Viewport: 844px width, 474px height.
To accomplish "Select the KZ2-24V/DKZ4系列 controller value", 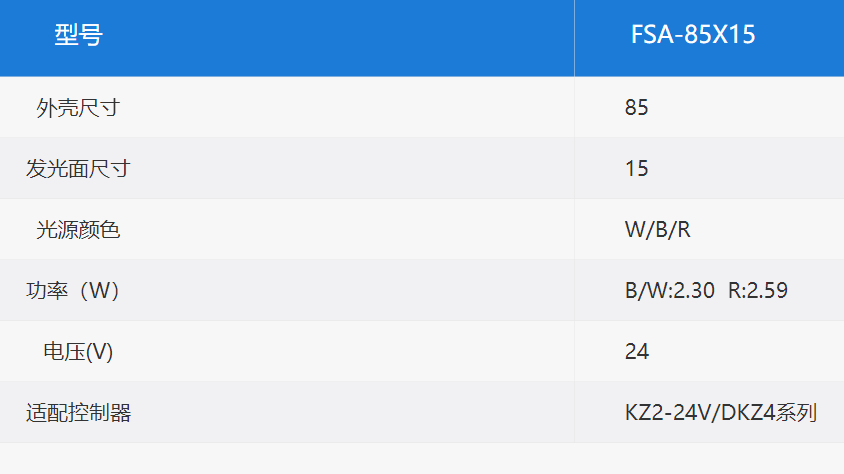I will tap(721, 413).
